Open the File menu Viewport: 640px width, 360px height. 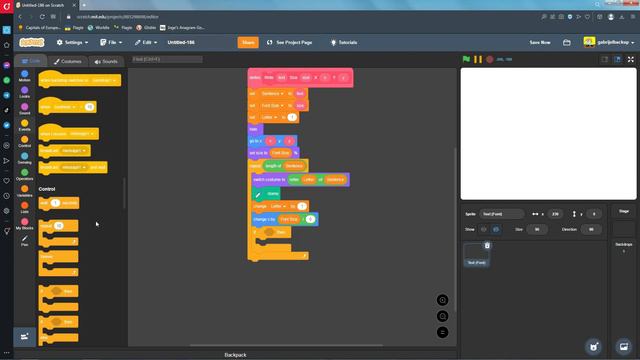point(111,42)
